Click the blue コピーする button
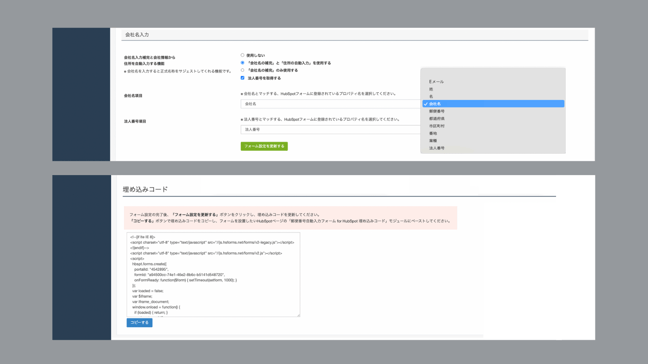648x364 pixels. pos(139,323)
